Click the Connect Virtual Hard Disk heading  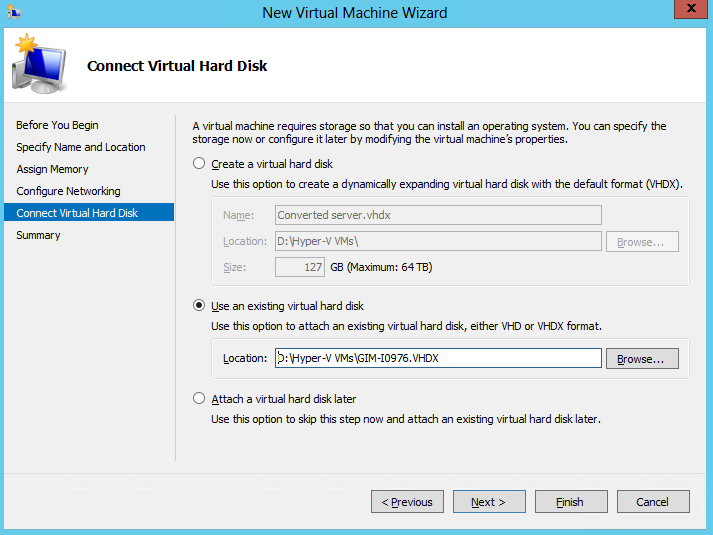coord(177,66)
